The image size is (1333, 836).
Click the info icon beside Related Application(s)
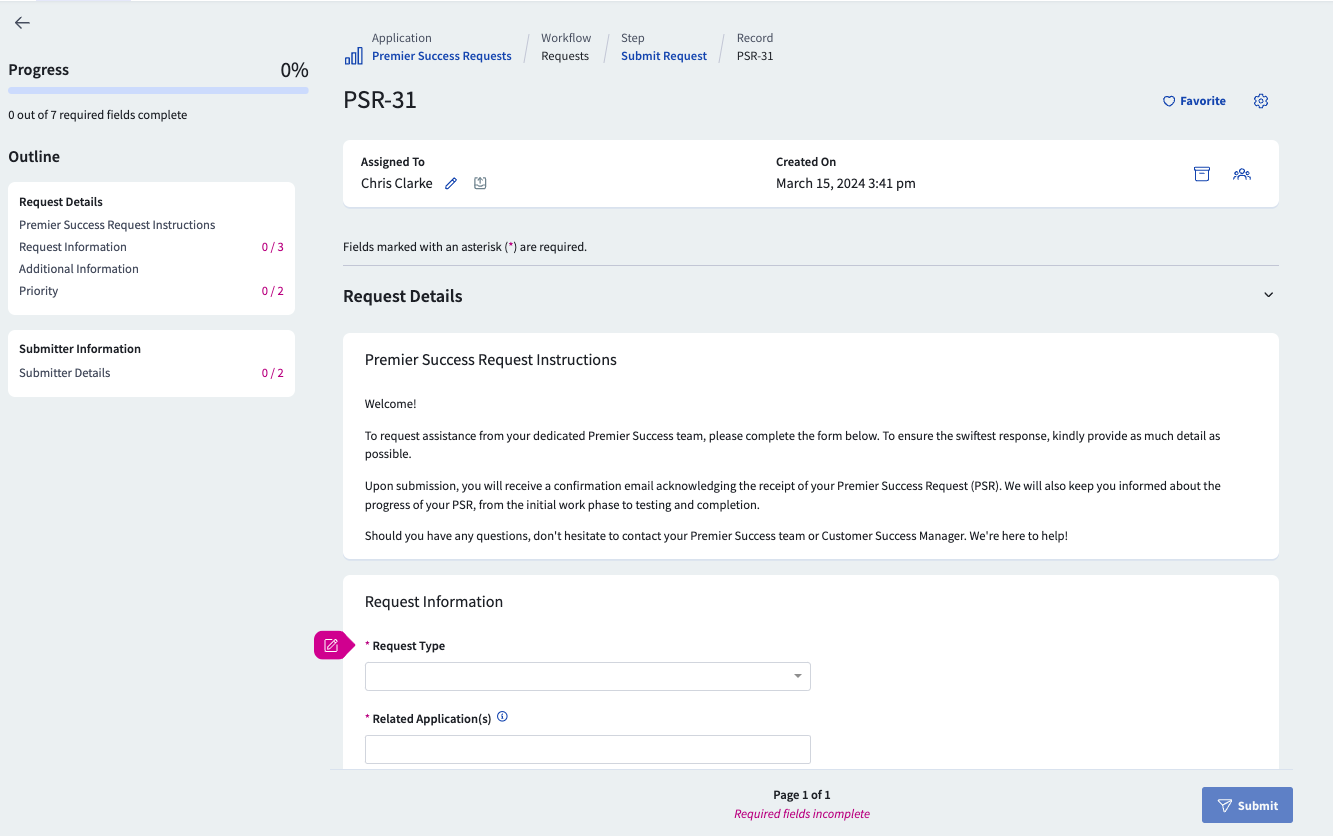503,716
